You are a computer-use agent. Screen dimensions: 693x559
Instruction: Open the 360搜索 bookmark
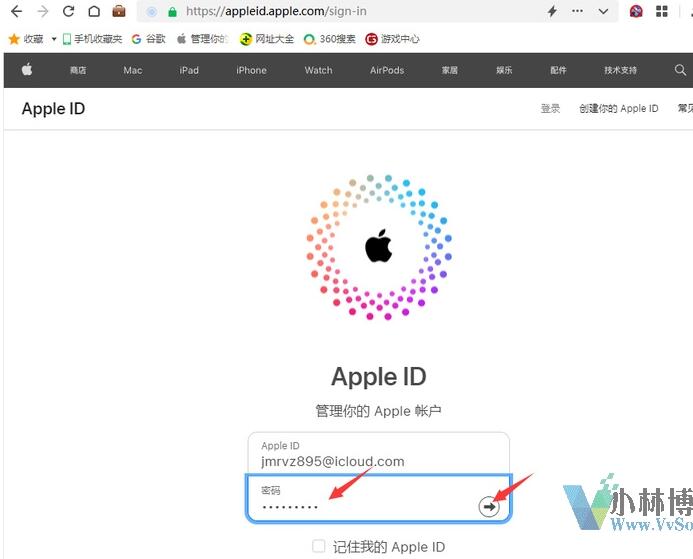330,39
